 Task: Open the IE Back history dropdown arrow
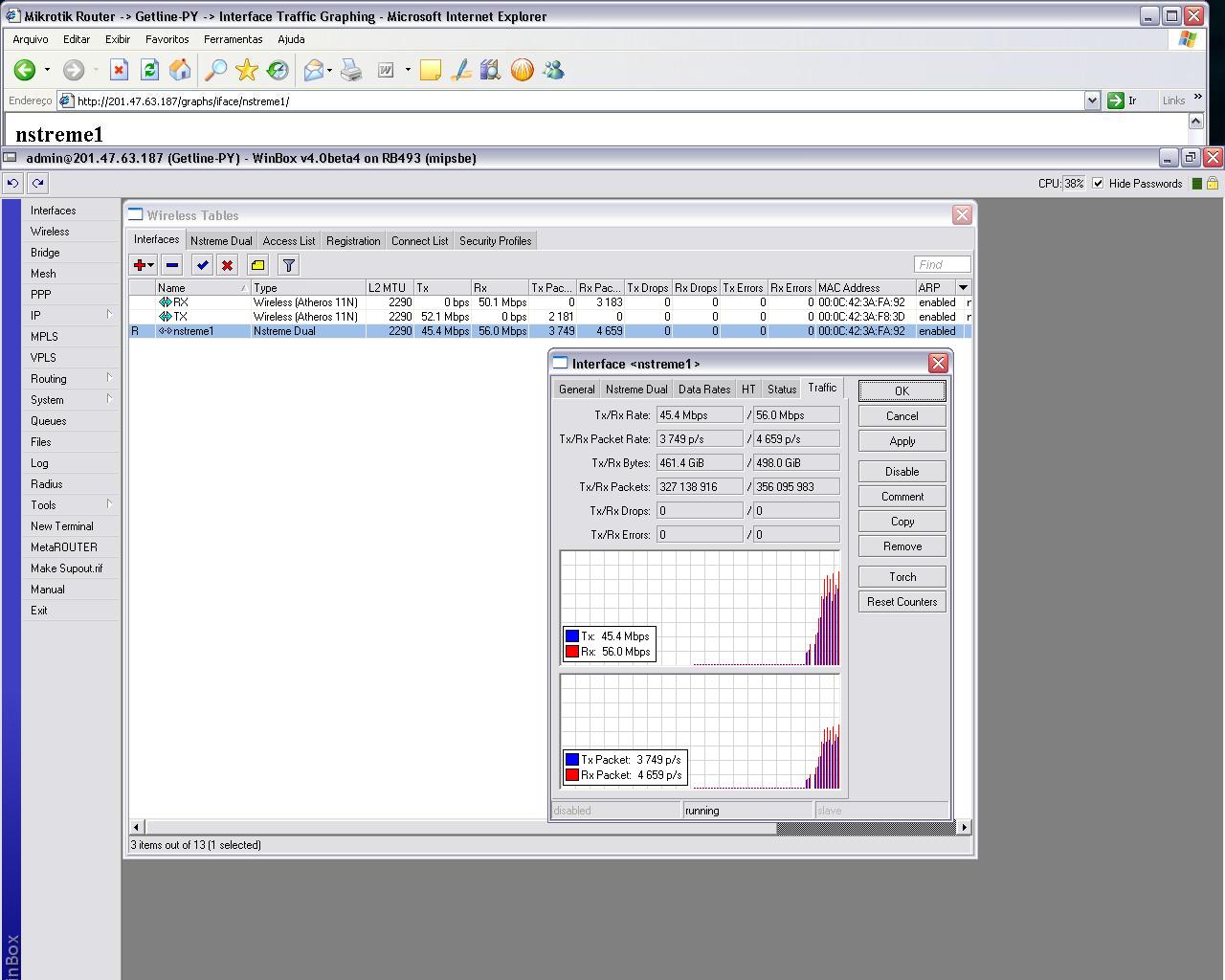point(47,70)
